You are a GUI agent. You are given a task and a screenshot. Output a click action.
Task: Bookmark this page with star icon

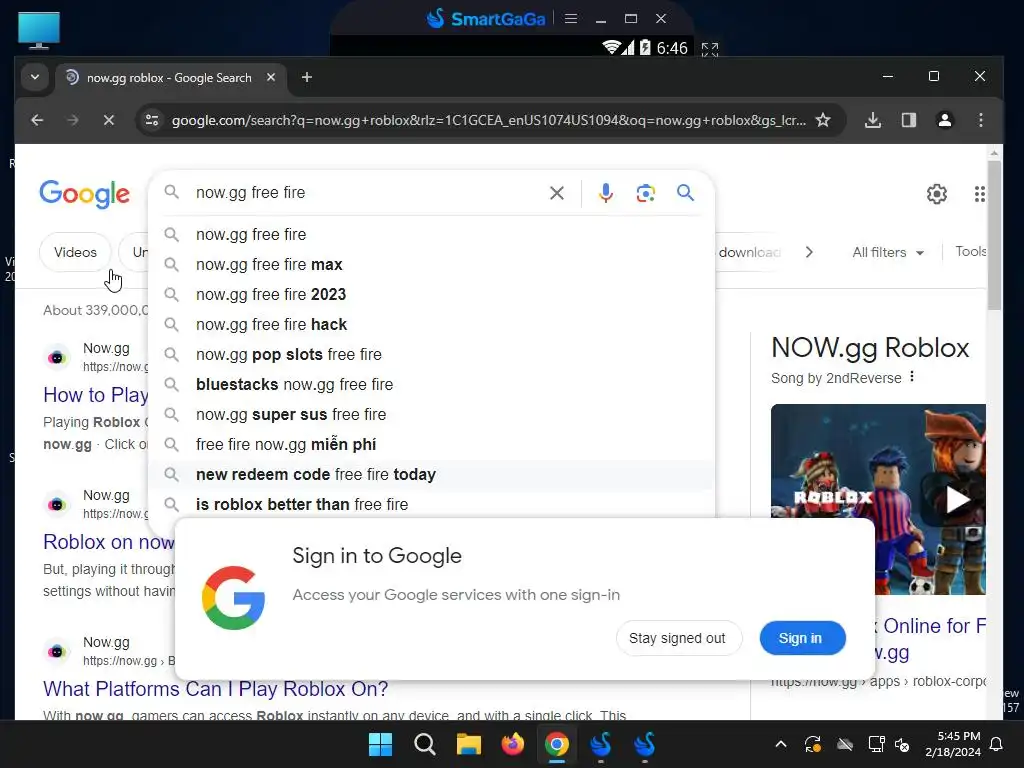pos(823,120)
